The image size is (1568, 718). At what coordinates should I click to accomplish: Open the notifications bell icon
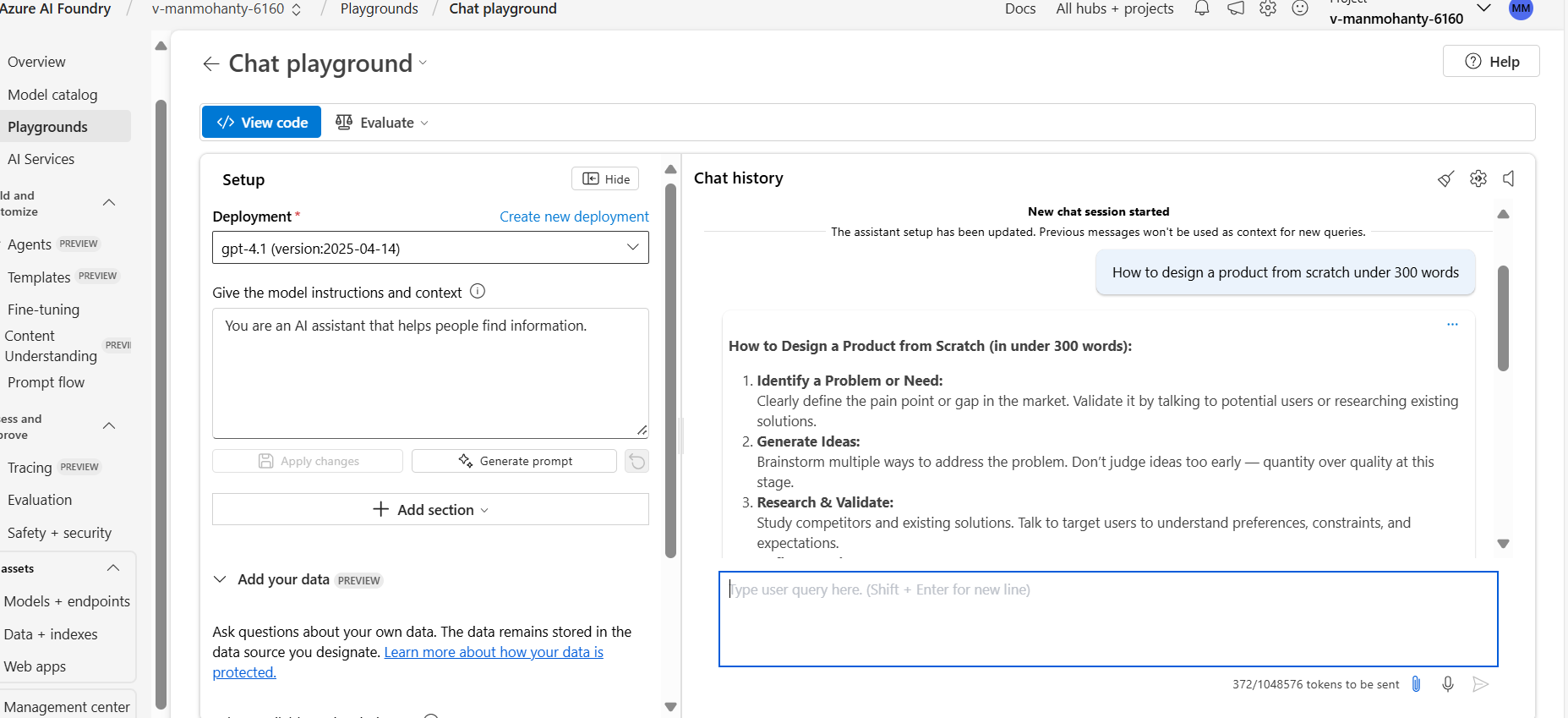[x=1201, y=8]
